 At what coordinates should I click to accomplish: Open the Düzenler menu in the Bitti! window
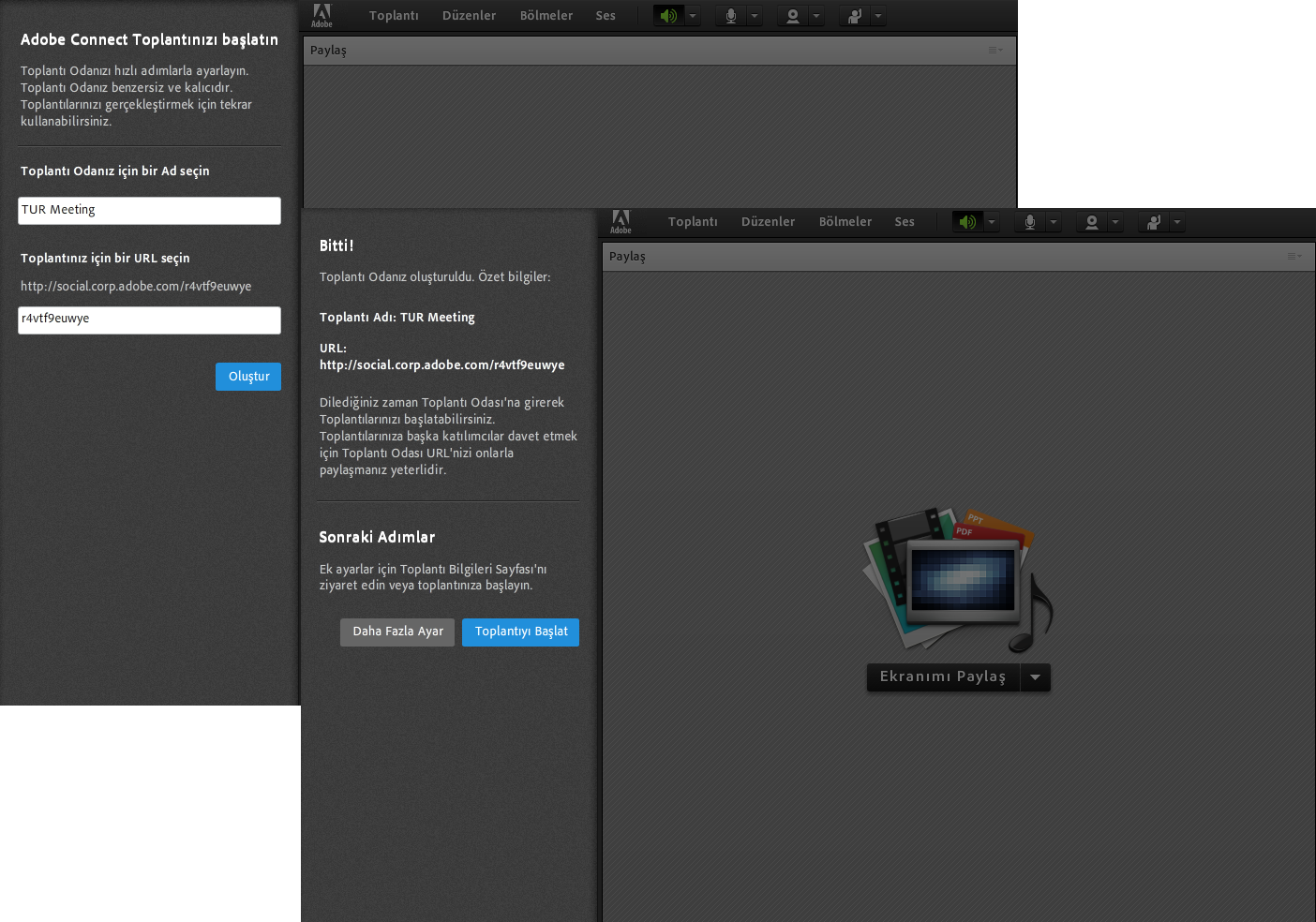click(768, 222)
